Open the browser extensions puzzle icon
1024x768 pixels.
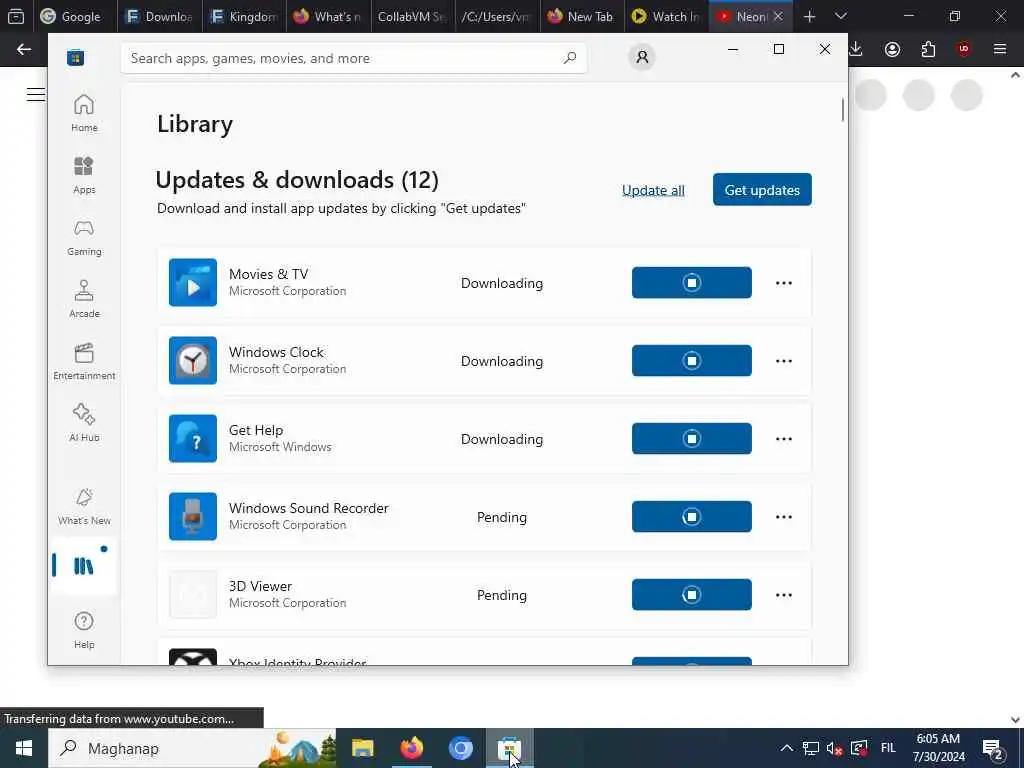coord(928,49)
